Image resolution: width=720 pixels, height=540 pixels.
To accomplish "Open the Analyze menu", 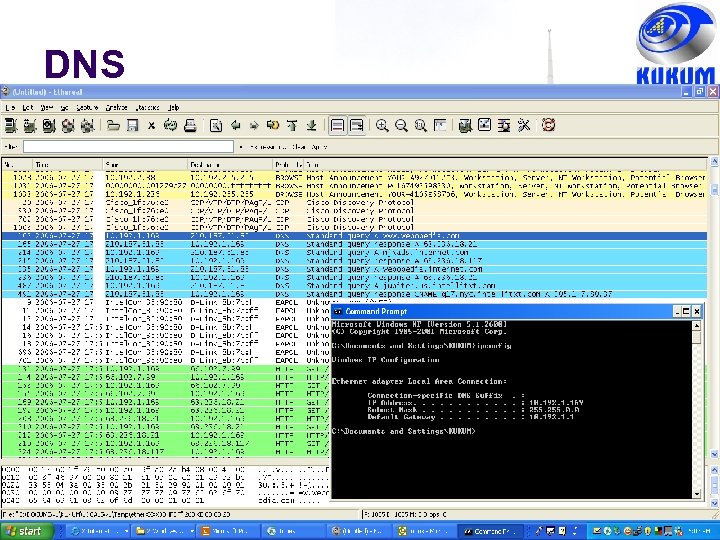I will [117, 107].
